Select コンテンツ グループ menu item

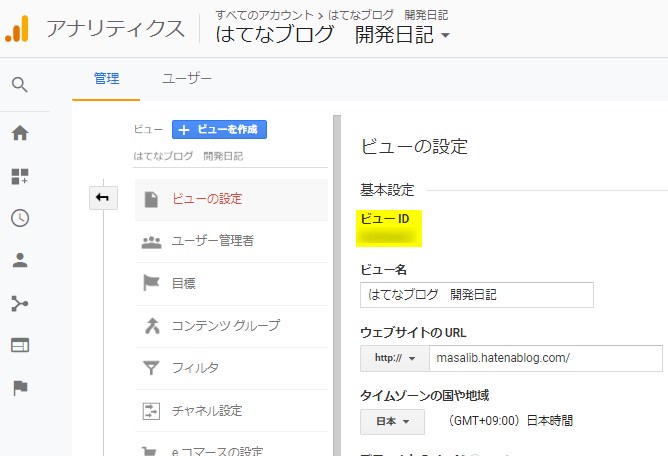[x=231, y=326]
